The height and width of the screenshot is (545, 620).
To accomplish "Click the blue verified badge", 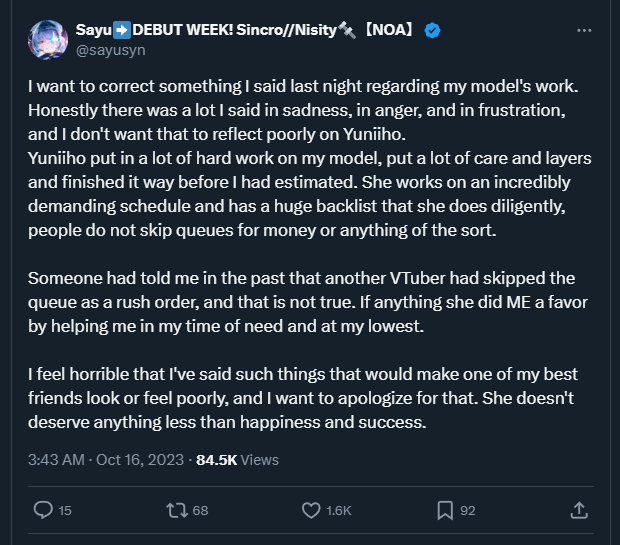I will pos(432,31).
